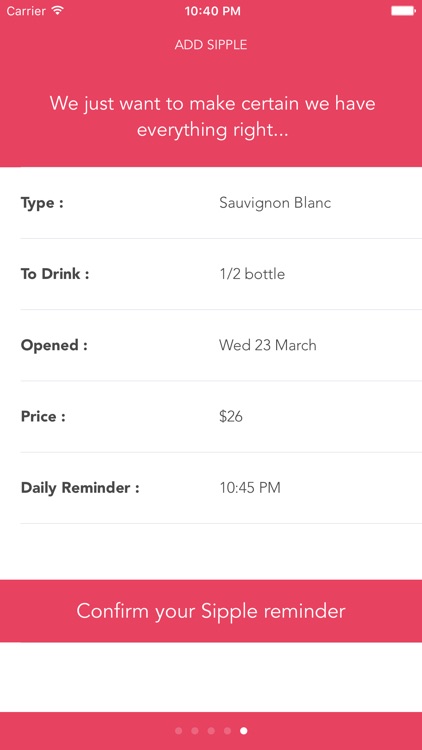This screenshot has height=750, width=422.
Task: Edit the 1/2 bottle amount
Action: click(252, 274)
